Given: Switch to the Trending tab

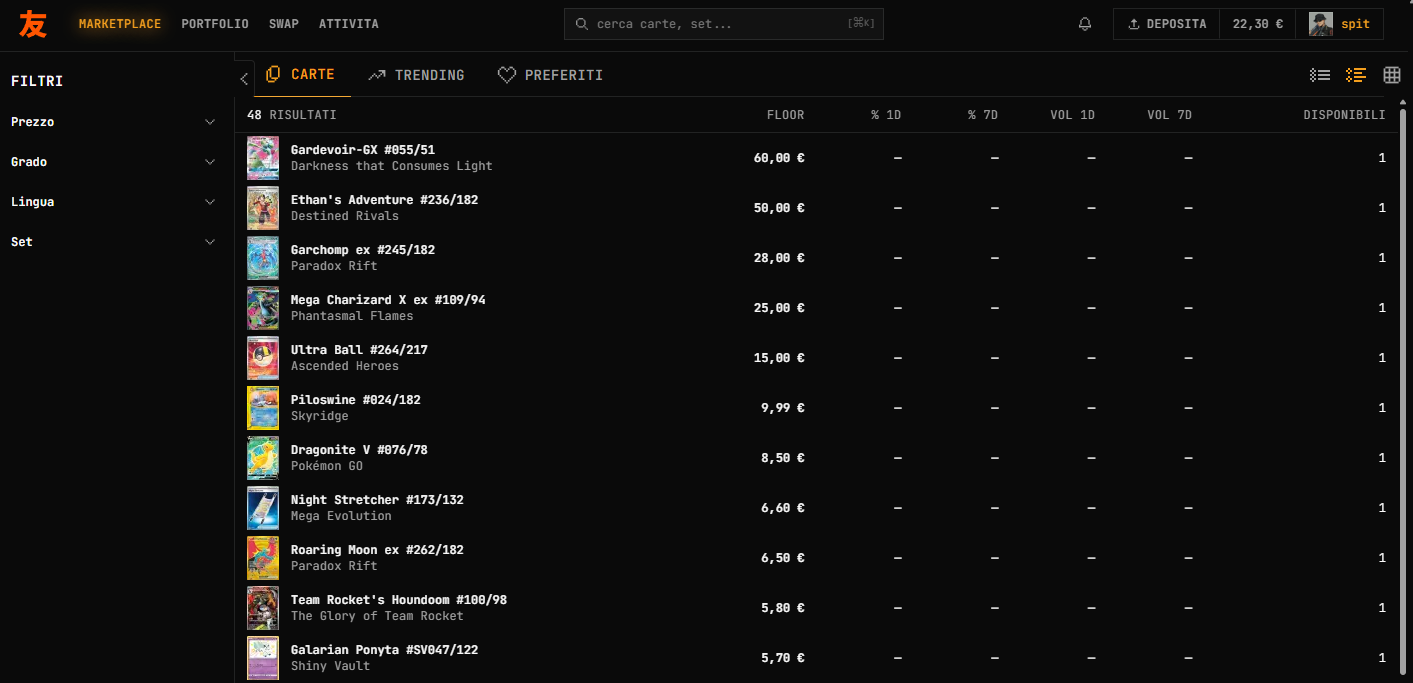Looking at the screenshot, I should [x=416, y=75].
